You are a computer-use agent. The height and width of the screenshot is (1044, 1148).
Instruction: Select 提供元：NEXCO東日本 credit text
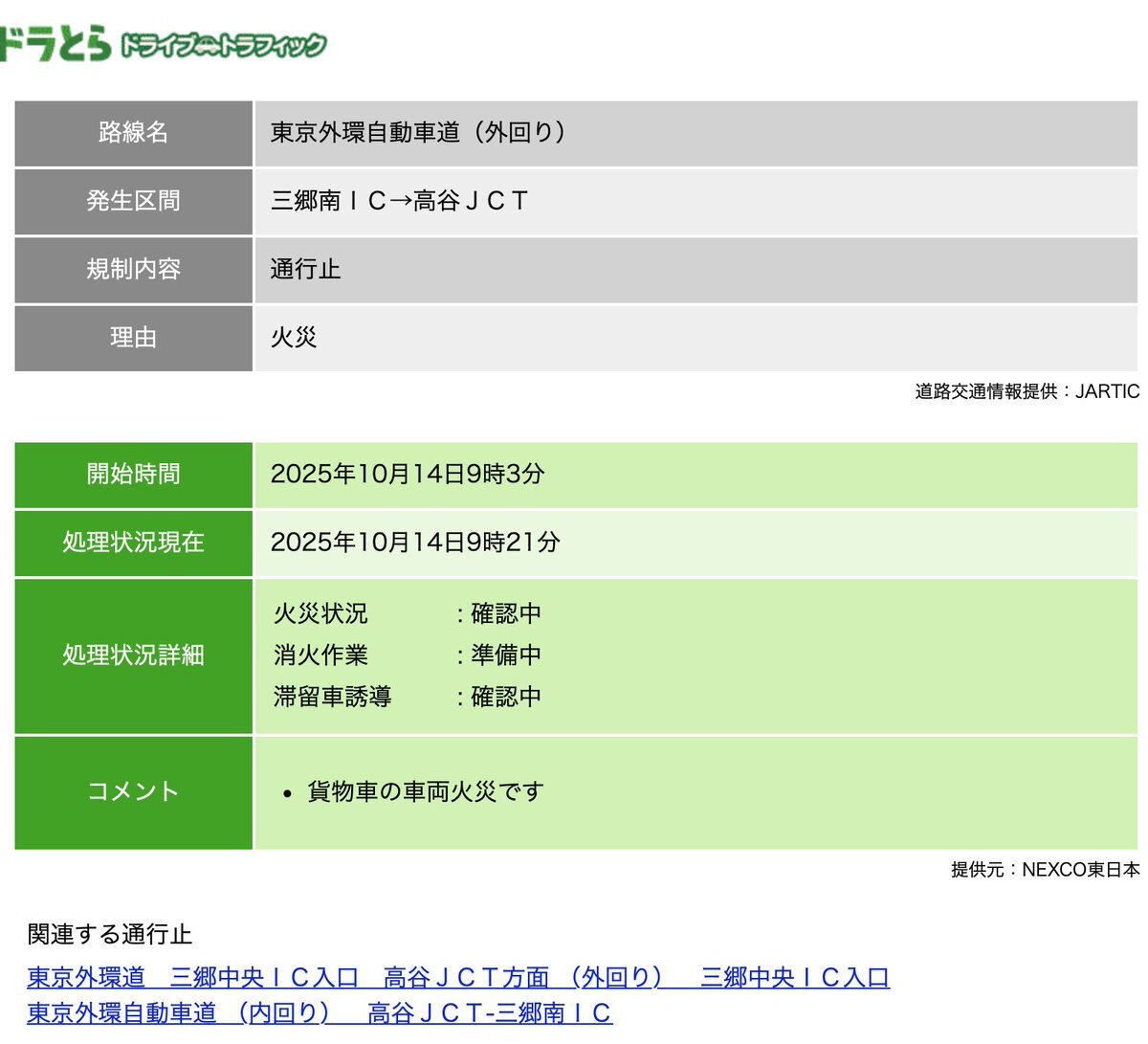1046,870
